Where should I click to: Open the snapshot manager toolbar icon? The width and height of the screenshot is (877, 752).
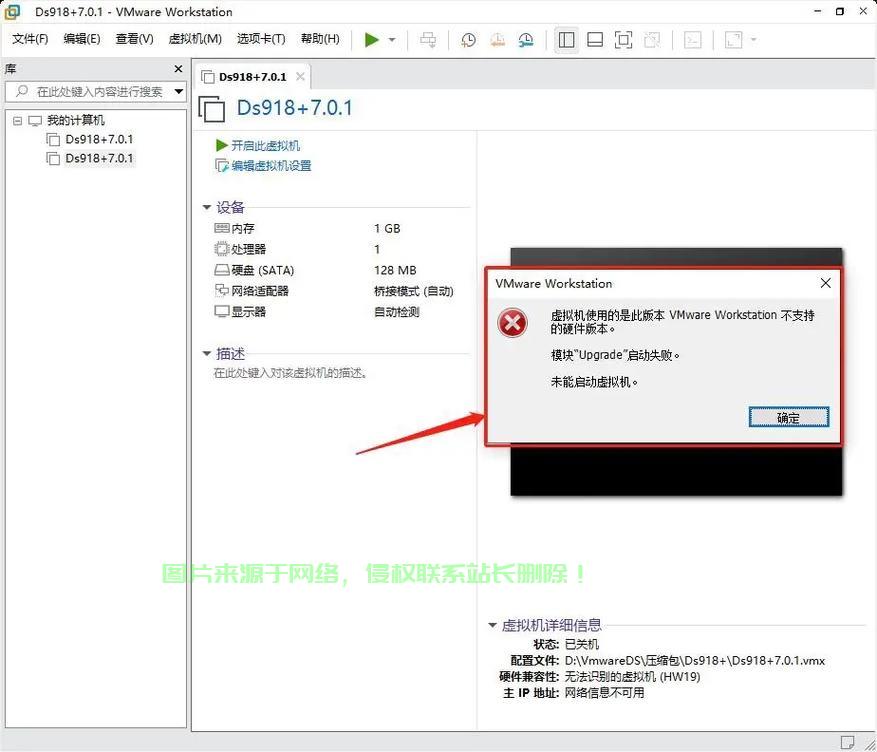pos(526,40)
